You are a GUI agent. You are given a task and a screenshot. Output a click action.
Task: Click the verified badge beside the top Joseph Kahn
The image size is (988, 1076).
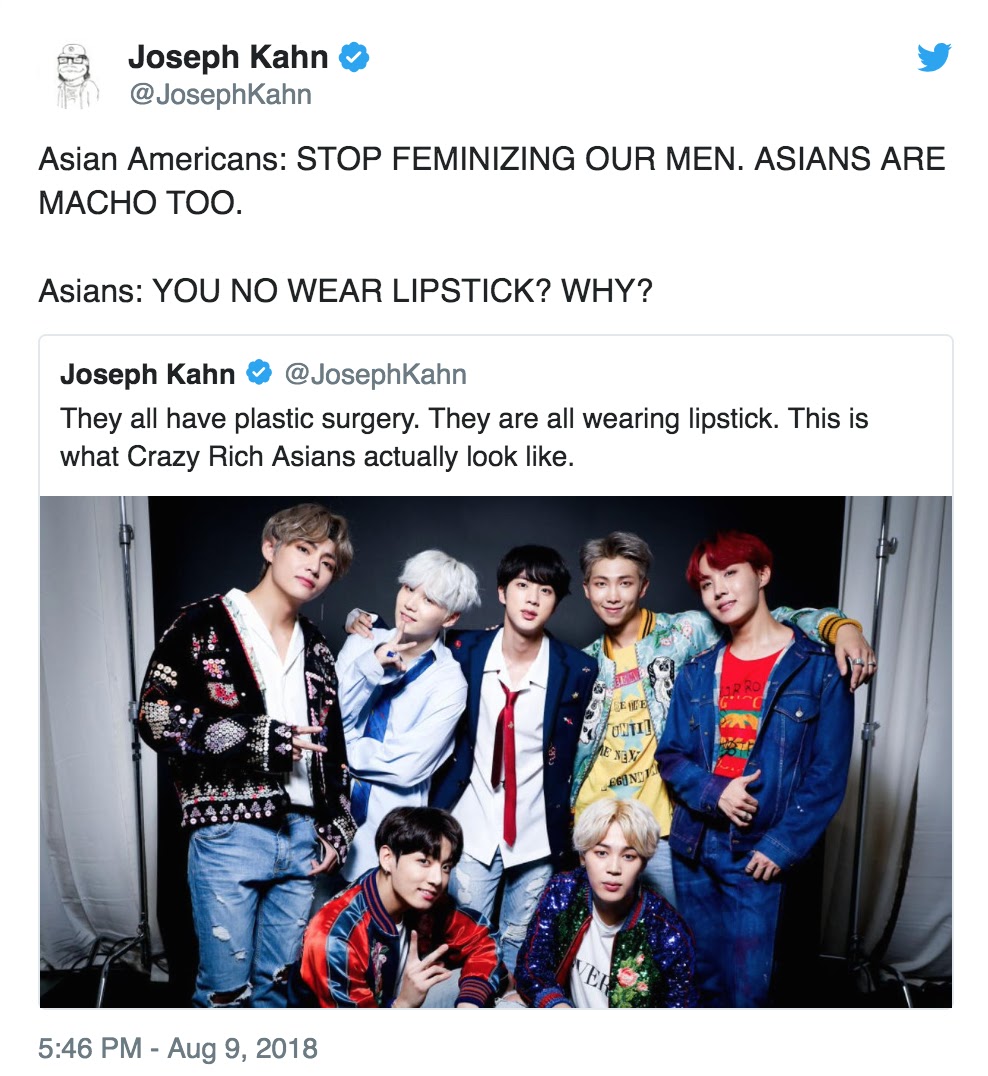tap(354, 57)
